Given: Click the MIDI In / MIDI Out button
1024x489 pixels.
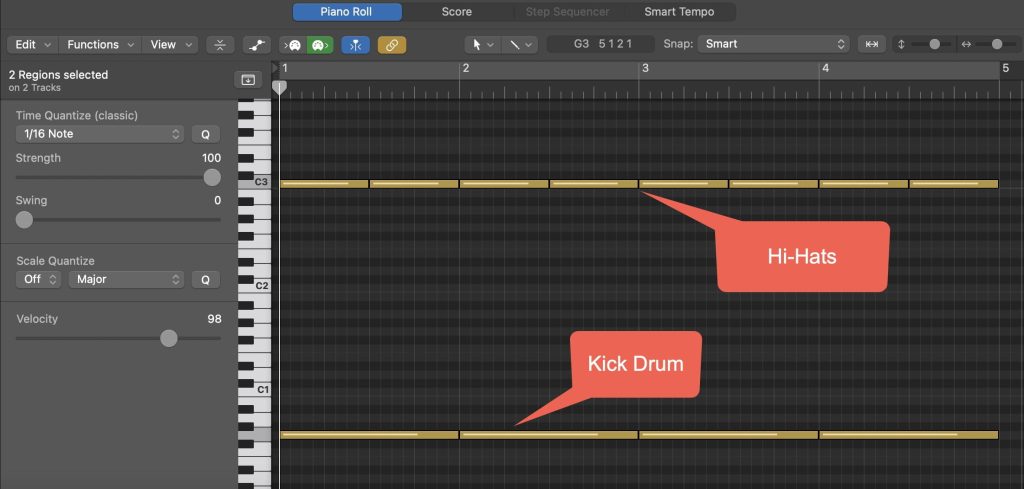Looking at the screenshot, I should point(306,45).
